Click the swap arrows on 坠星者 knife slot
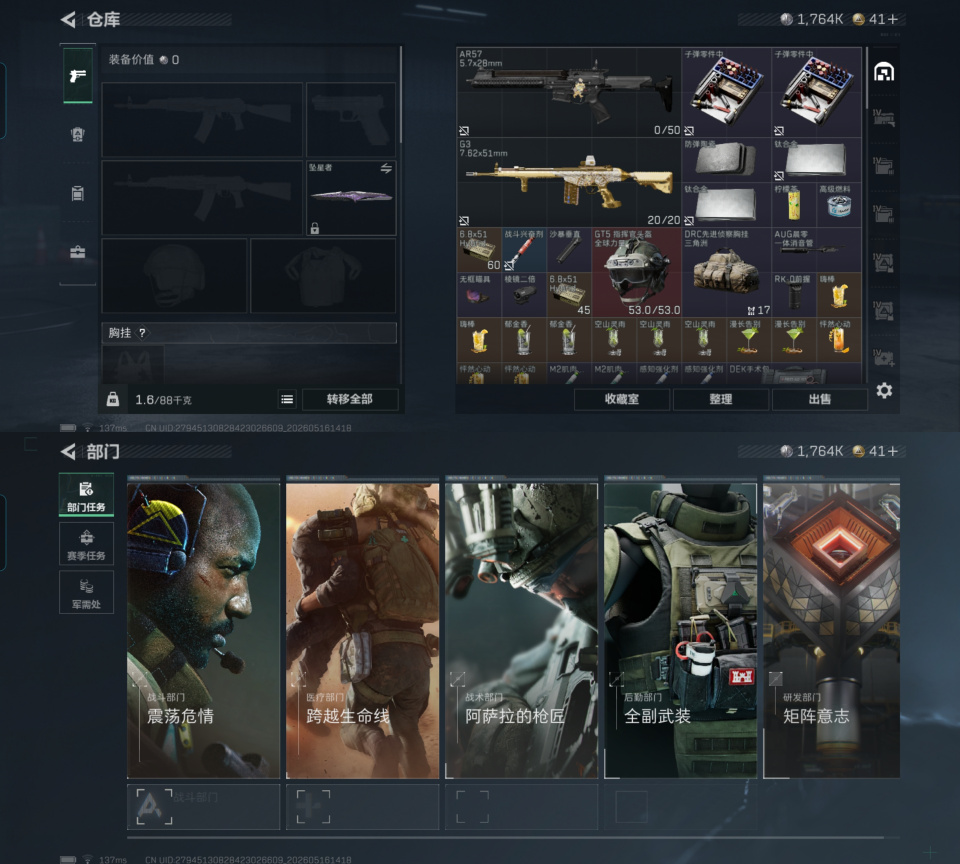Screen dimensions: 960x864 coord(386,168)
